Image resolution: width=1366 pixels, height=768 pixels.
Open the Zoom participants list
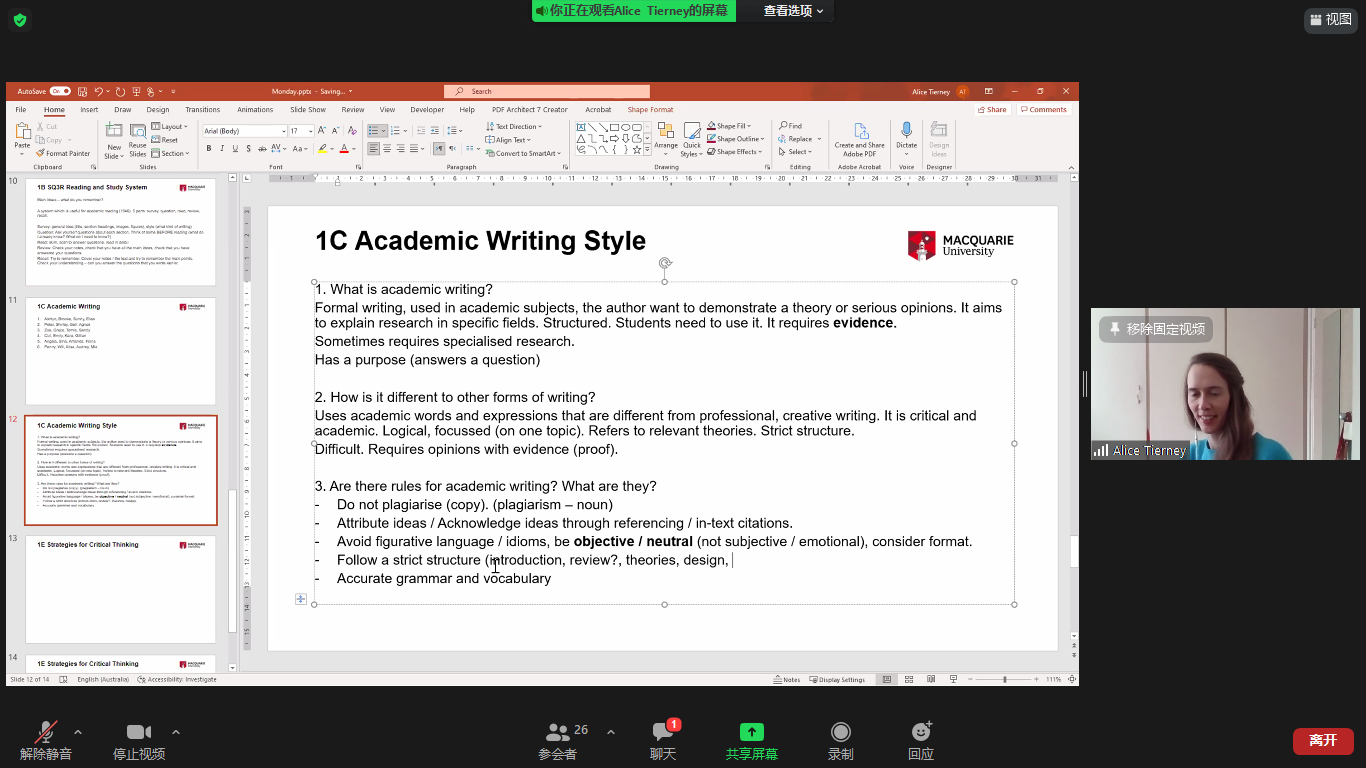tap(557, 733)
